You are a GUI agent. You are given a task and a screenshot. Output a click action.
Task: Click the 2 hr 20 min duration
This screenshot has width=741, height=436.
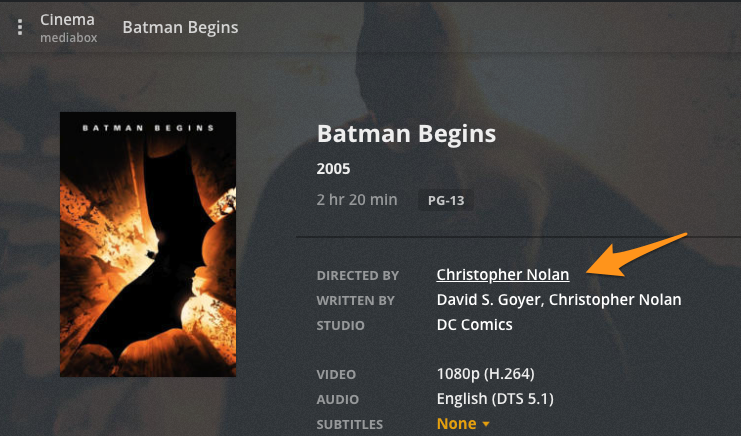357,200
